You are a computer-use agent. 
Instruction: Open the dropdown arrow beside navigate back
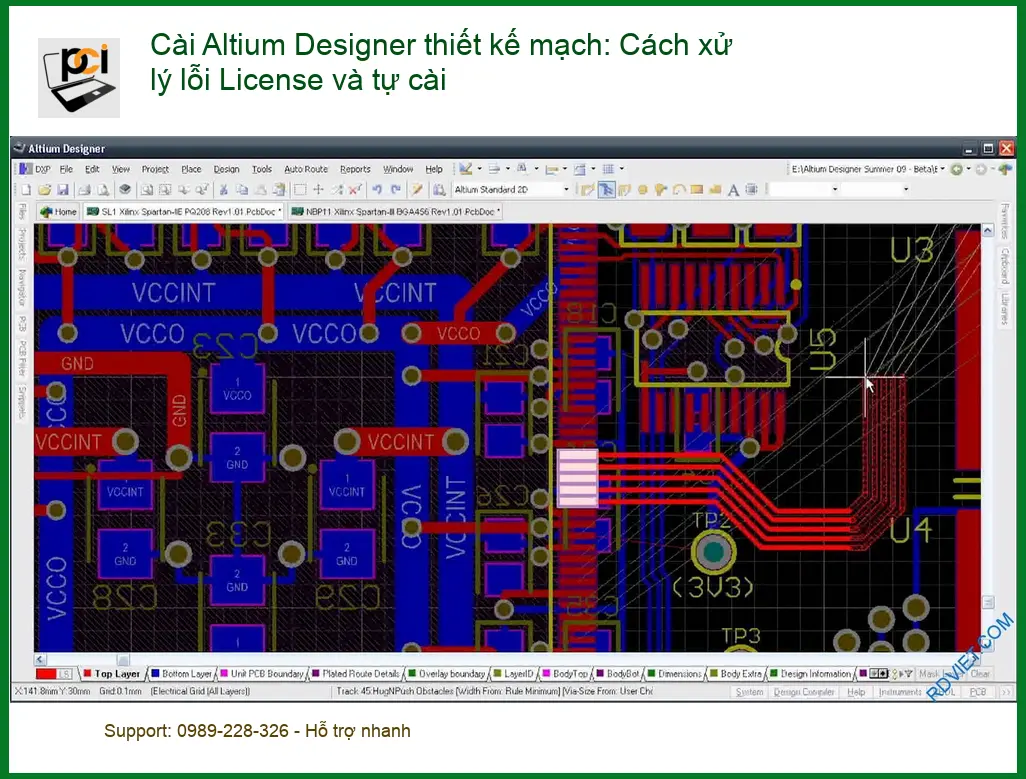(x=968, y=169)
